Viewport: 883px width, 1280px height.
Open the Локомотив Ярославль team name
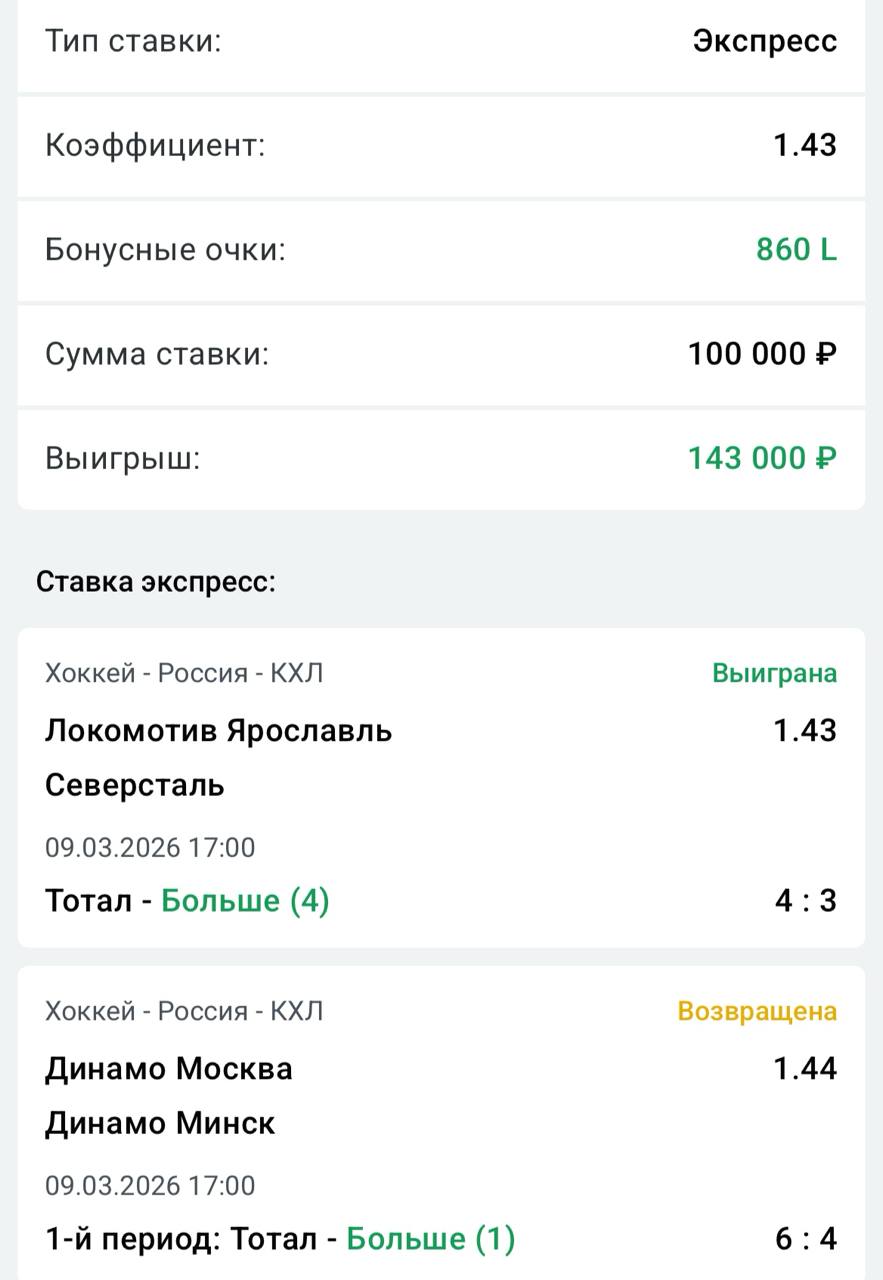[218, 731]
